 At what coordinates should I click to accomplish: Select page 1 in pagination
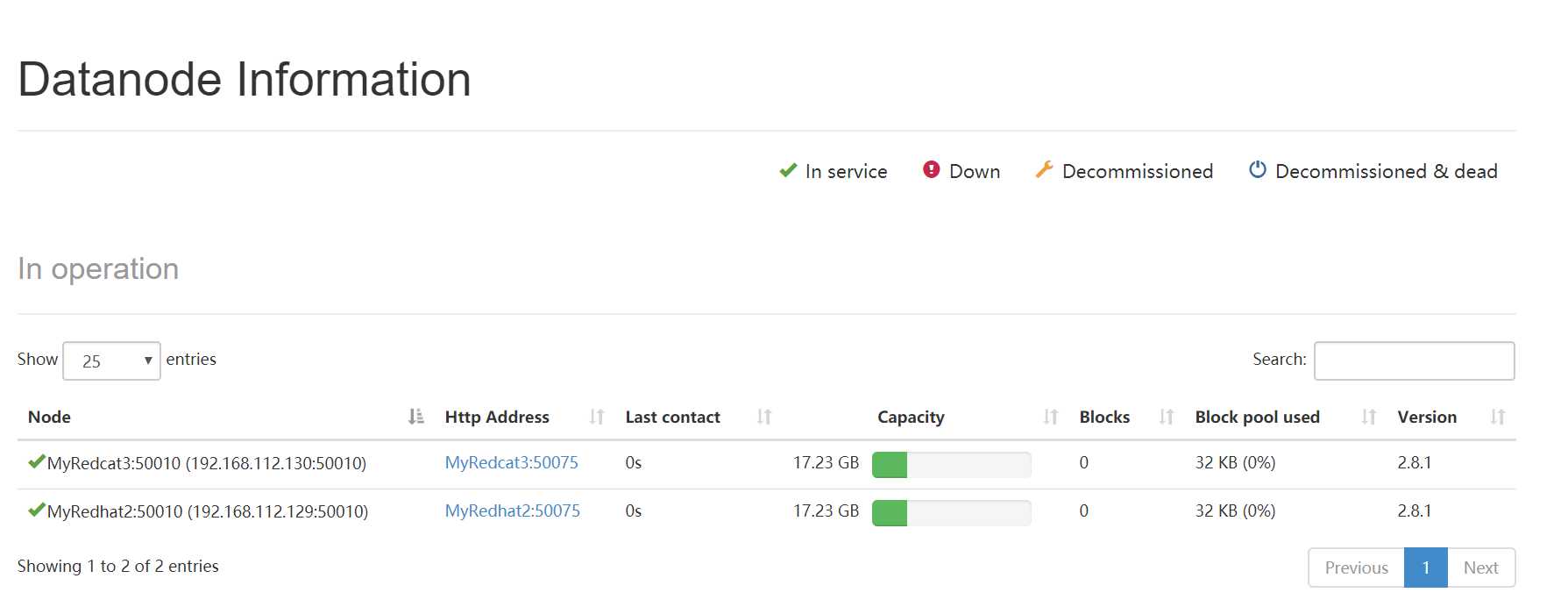coord(1426,568)
